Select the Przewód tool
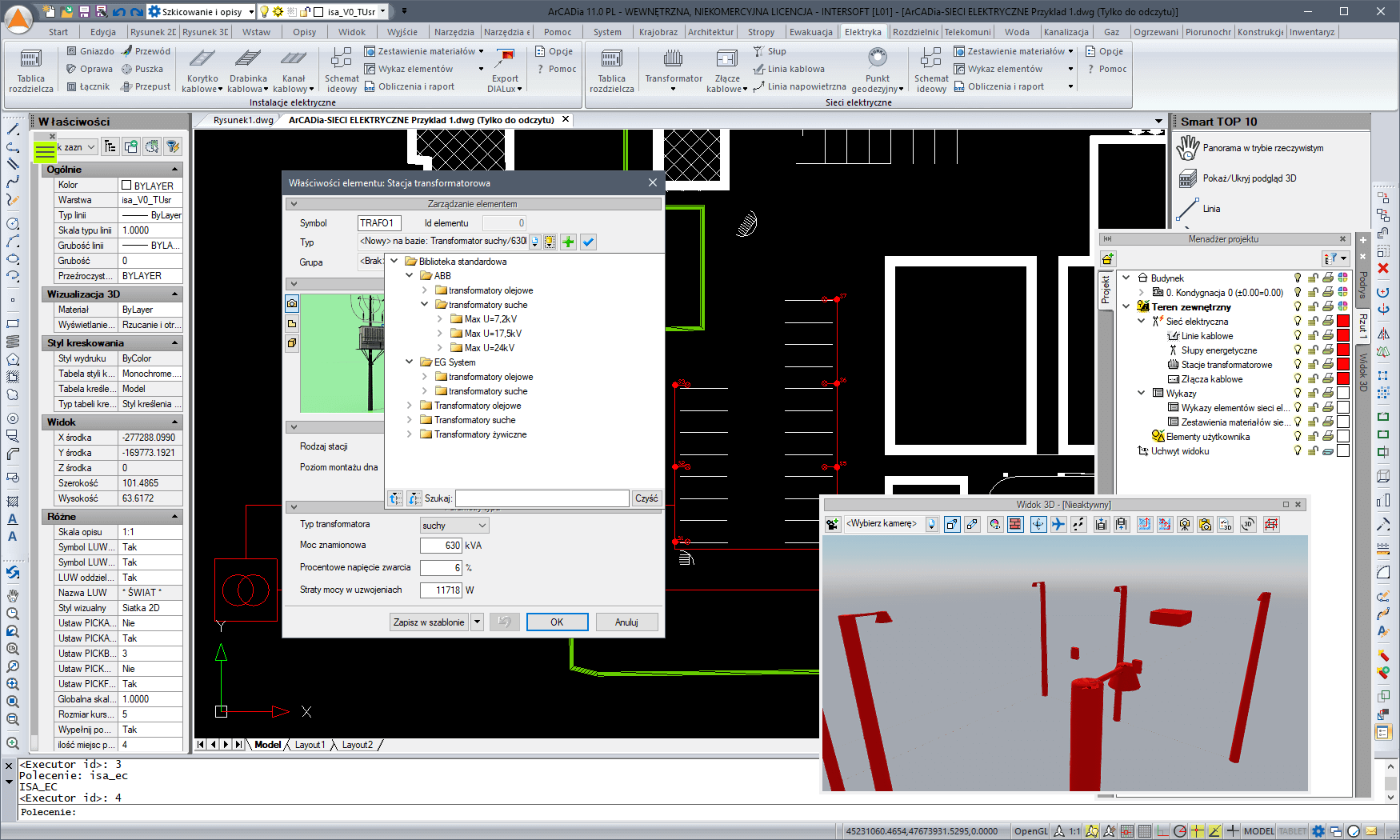The width and height of the screenshot is (1400, 840). coord(146,51)
